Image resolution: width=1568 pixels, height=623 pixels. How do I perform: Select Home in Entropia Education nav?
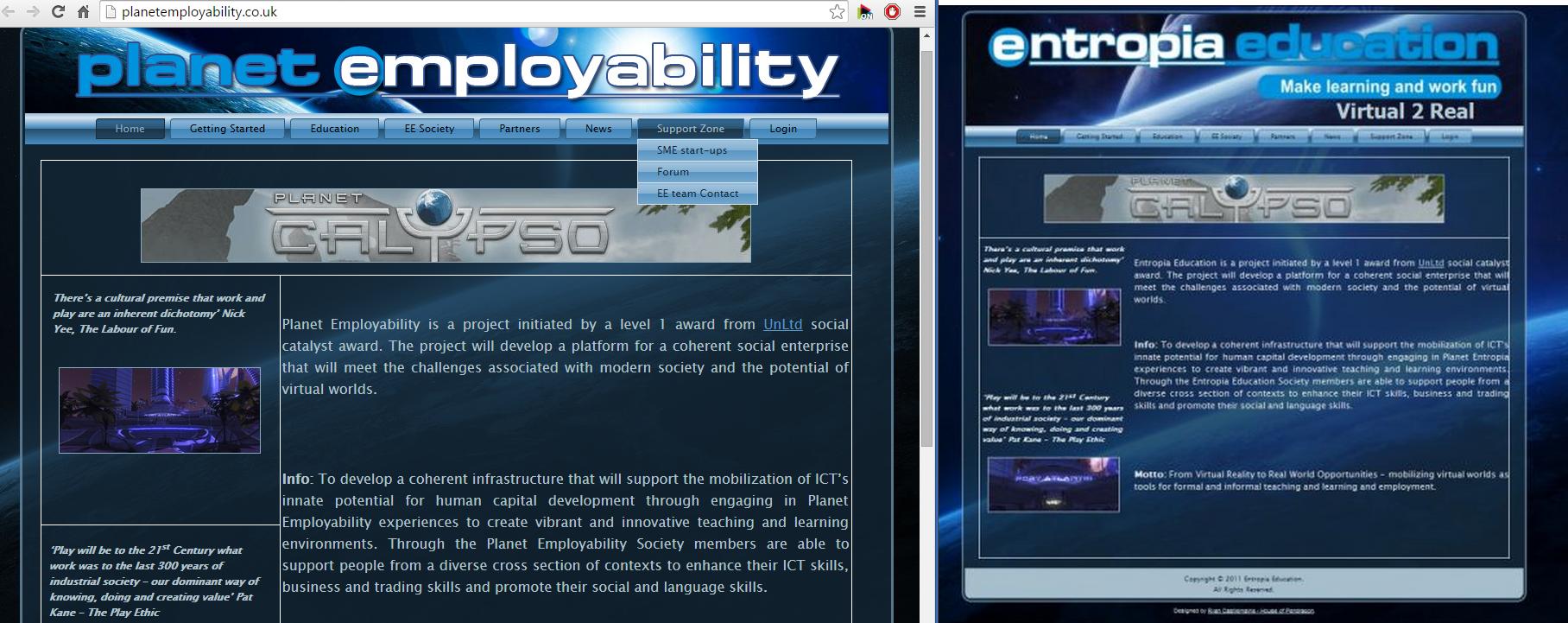1039,137
